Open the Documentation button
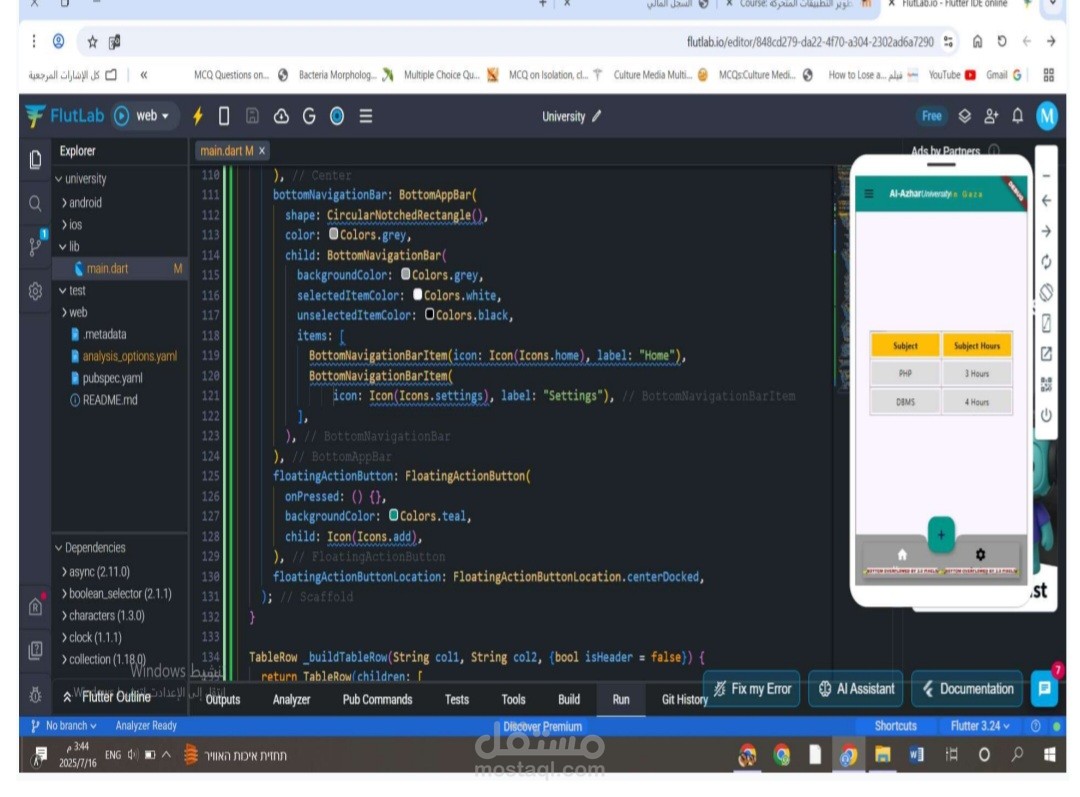 pyautogui.click(x=967, y=689)
